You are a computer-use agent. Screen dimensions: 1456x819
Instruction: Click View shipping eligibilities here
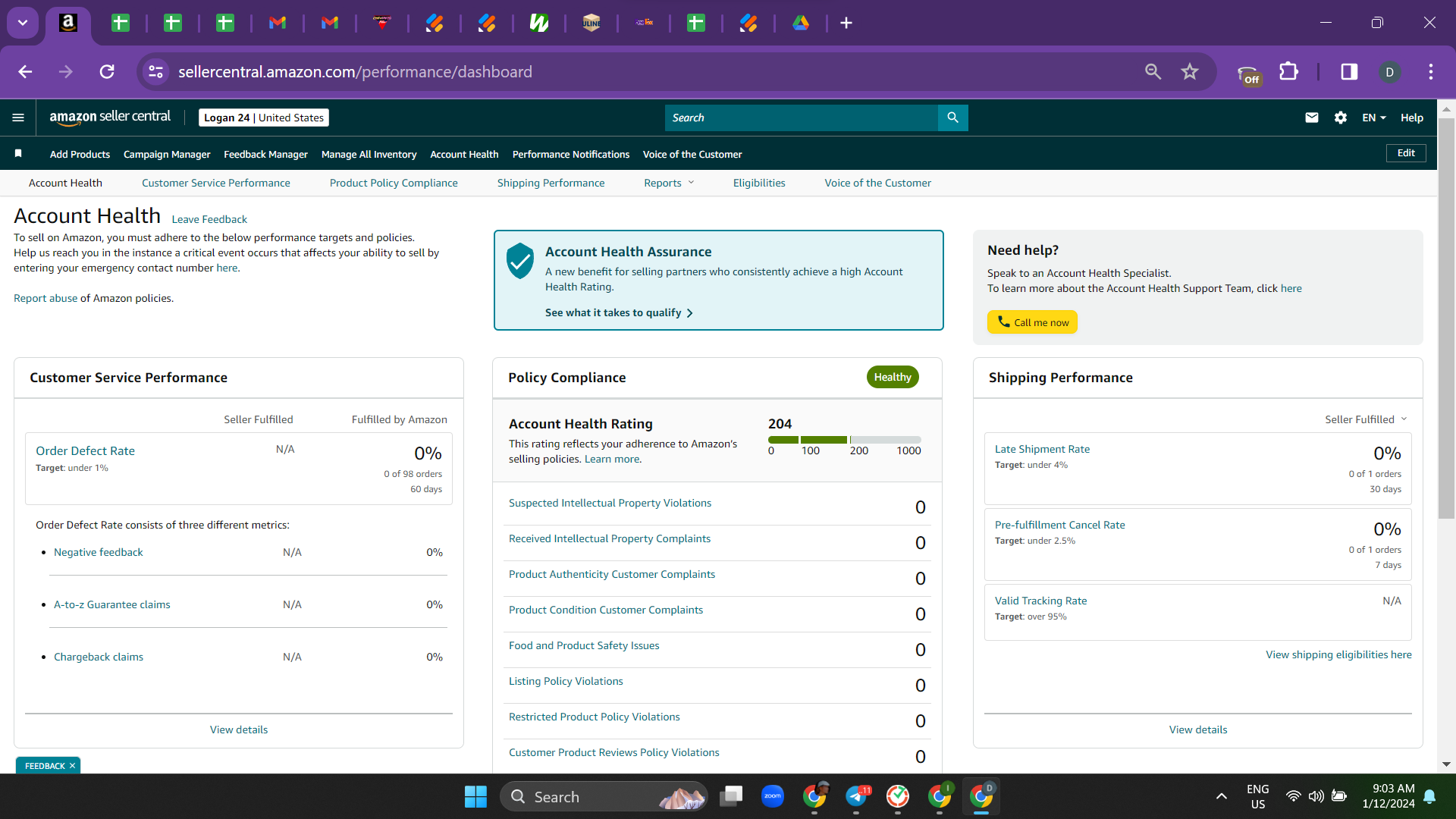[1338, 654]
